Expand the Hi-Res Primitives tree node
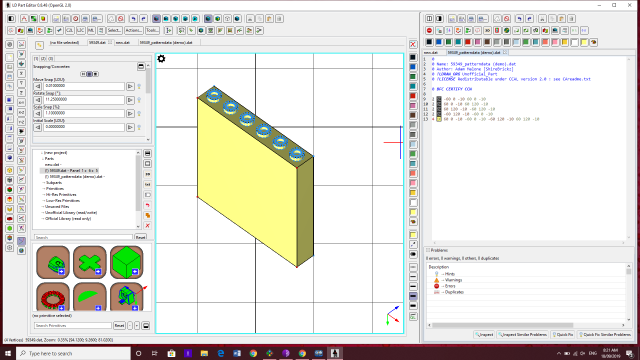Screen dimensions: 640x360 click(43, 195)
